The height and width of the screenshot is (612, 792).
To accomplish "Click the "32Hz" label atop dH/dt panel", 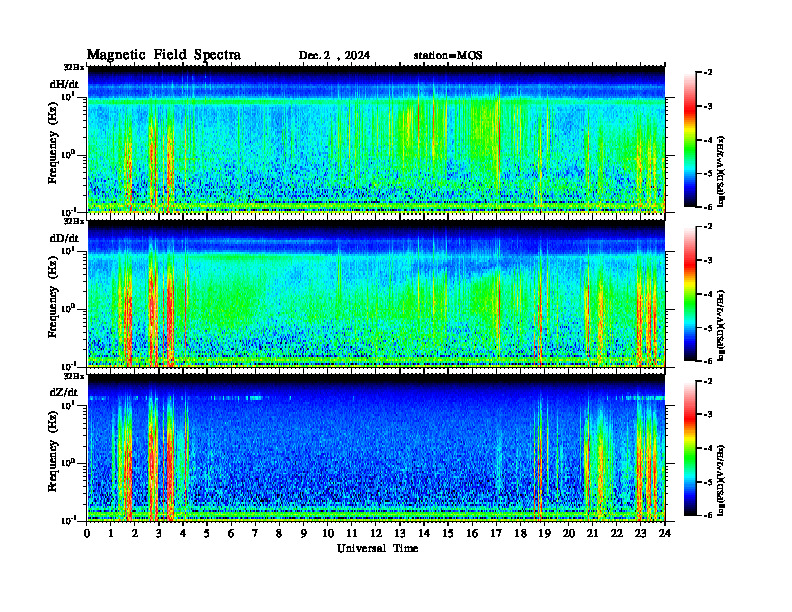I will (74, 67).
